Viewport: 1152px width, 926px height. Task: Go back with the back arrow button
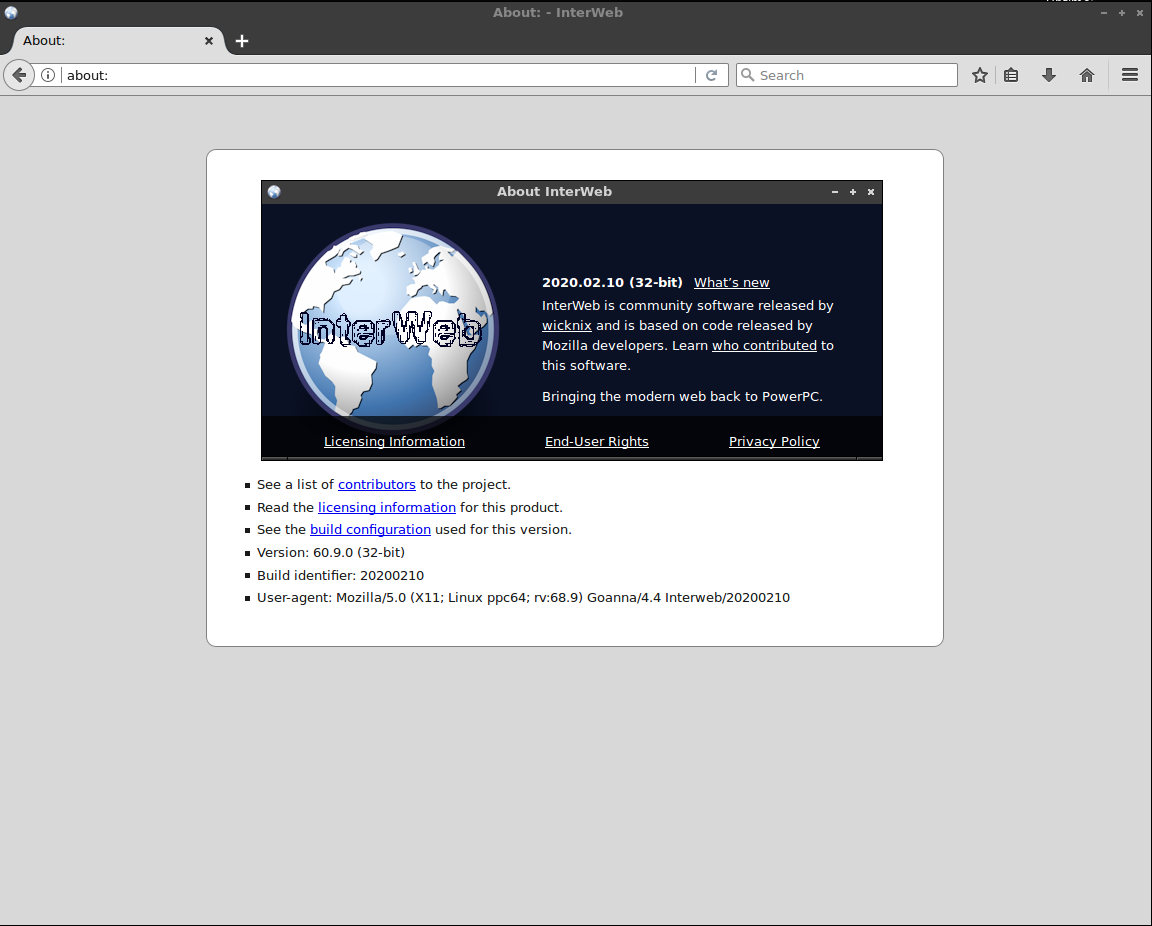click(19, 75)
